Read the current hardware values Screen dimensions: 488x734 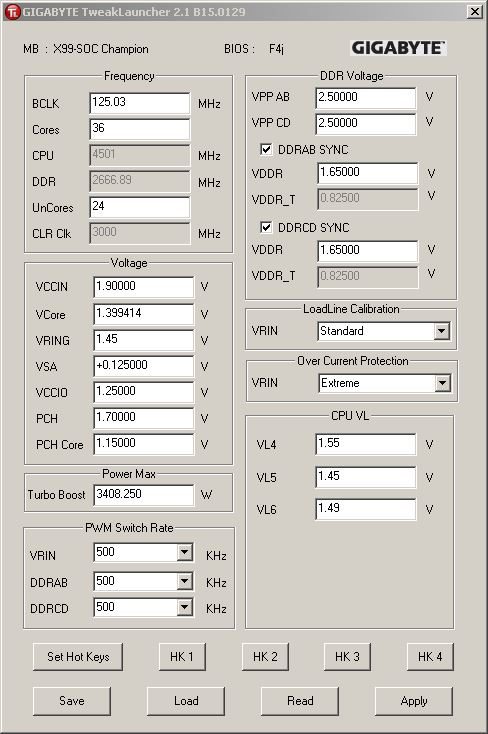point(300,701)
